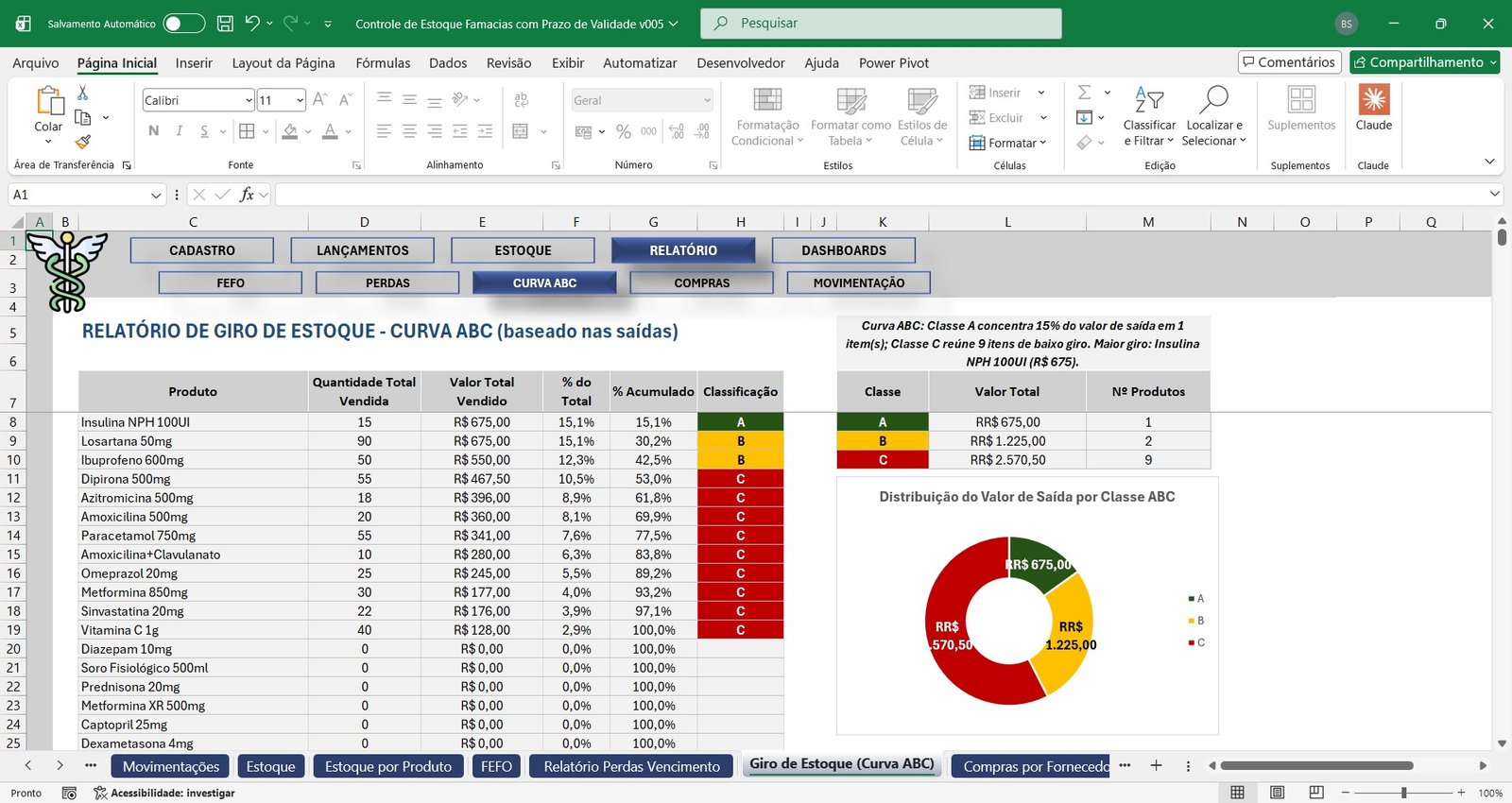Image resolution: width=1512 pixels, height=803 pixels.
Task: Toggle underline (S) formatting
Action: click(x=204, y=131)
